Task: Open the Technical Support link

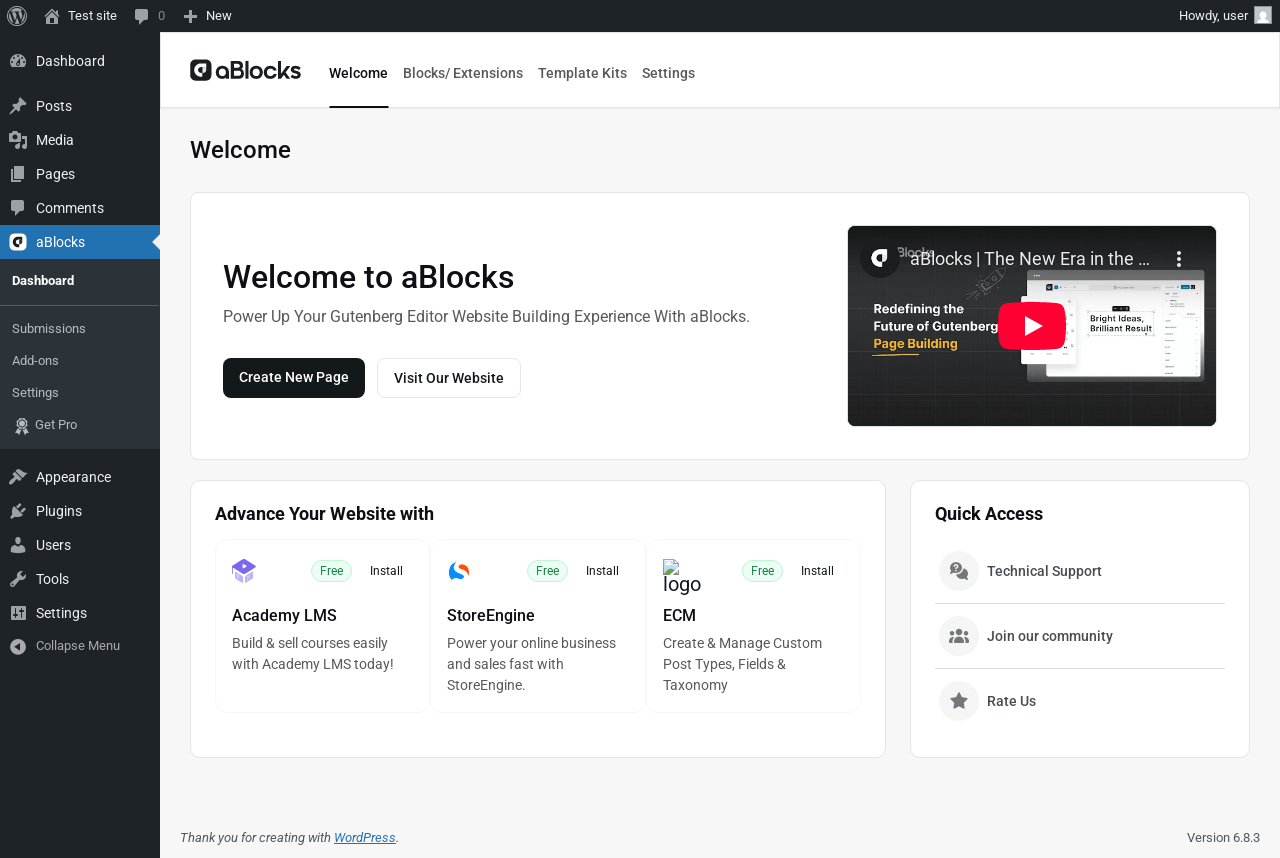Action: tap(1044, 571)
